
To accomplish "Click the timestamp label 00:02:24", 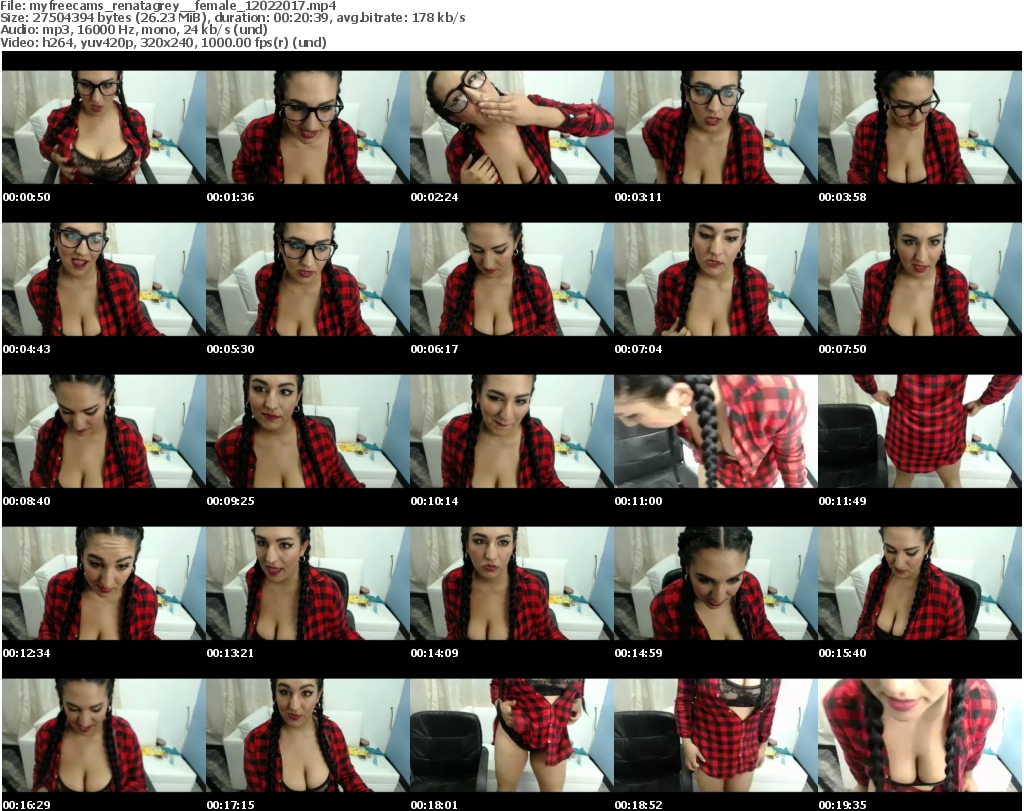I will click(x=434, y=197).
